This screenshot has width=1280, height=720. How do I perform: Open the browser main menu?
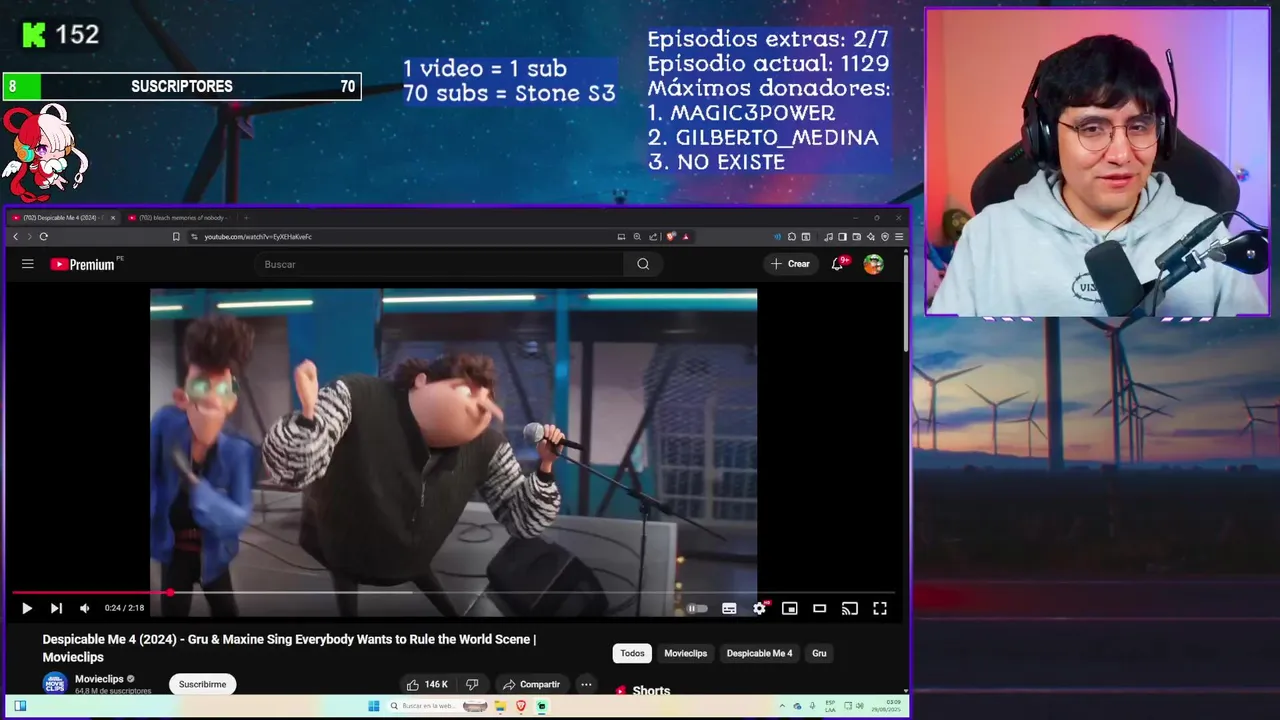point(899,237)
